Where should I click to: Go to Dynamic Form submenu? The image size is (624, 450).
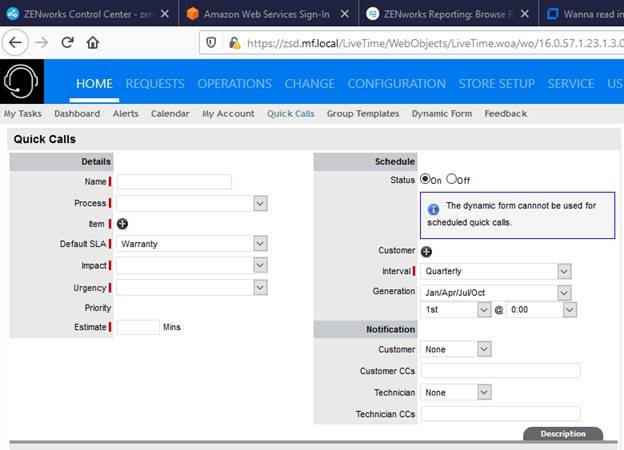[x=442, y=114]
